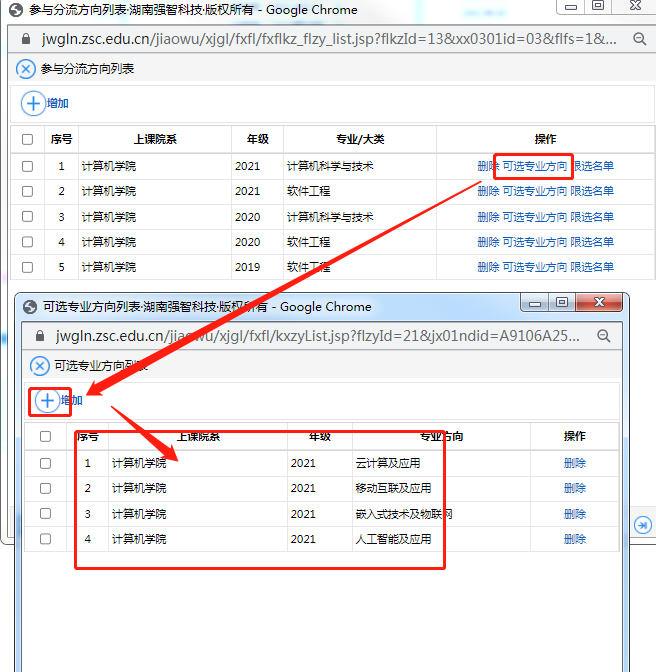Click the plus icon in the 参与分流方向列表 window
Viewport: 656px width, 672px height.
pos(33,103)
